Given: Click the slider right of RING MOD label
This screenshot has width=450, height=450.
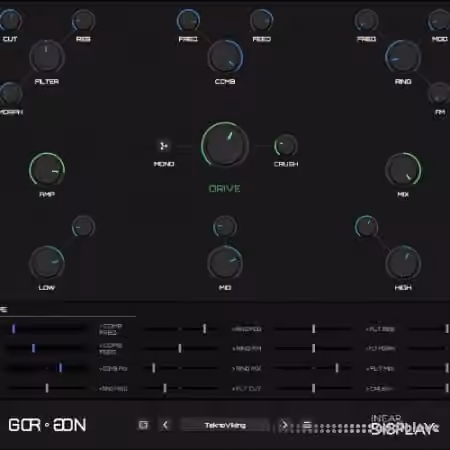Looking at the screenshot, I should coord(313,329).
